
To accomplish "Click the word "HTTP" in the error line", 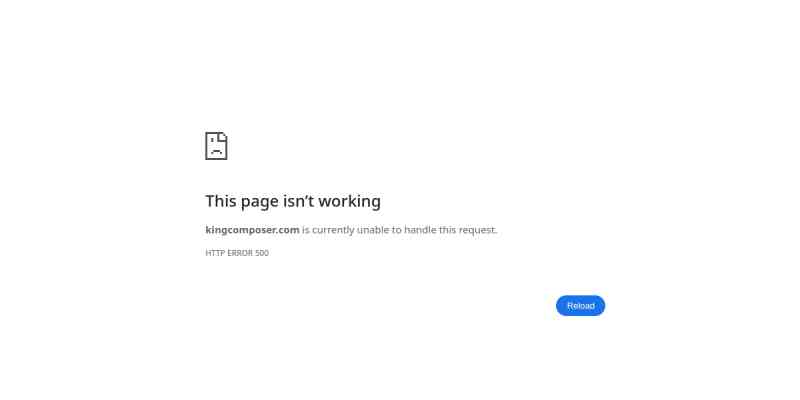I will [x=215, y=253].
